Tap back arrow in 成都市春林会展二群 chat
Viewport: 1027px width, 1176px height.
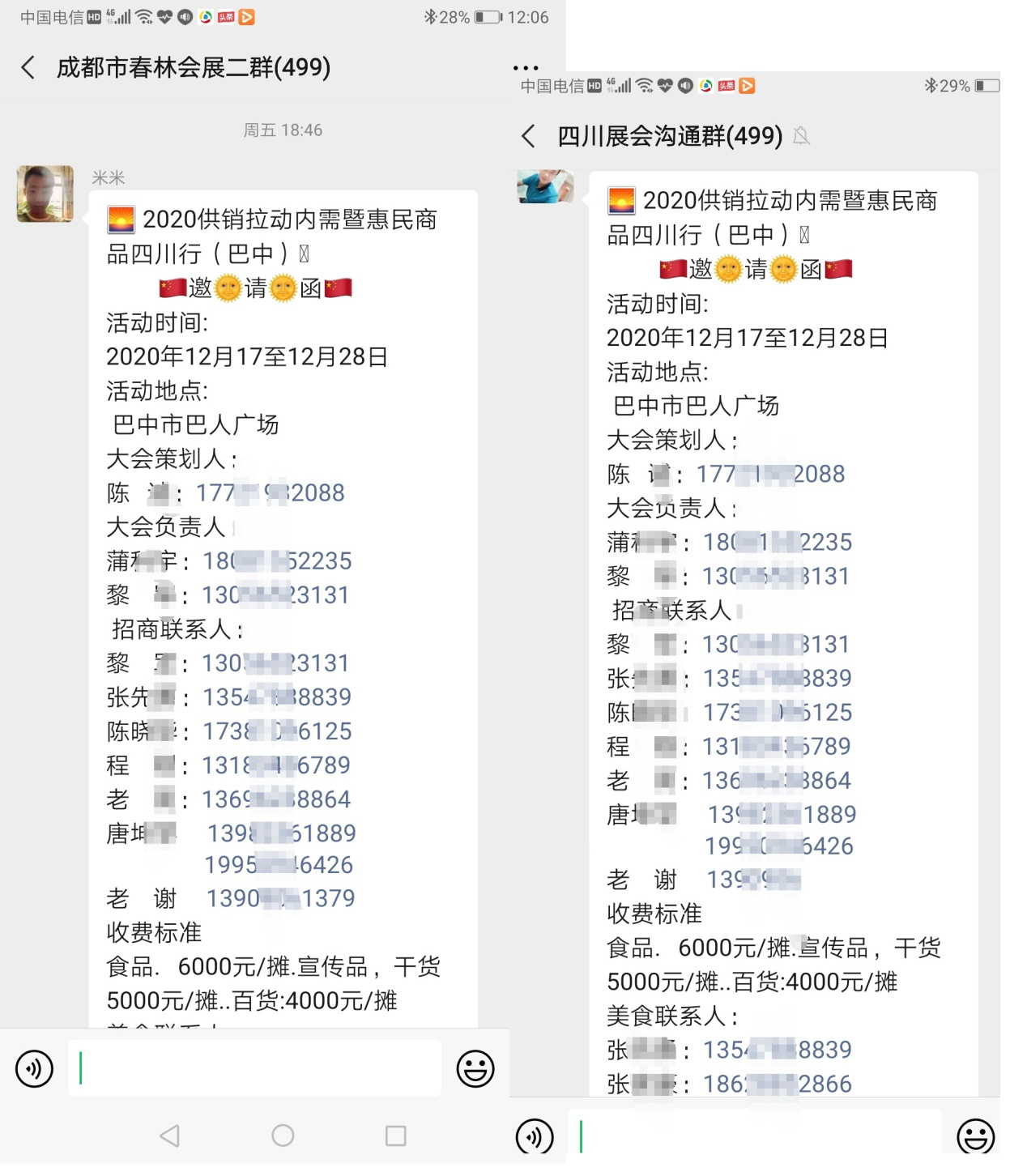(28, 67)
